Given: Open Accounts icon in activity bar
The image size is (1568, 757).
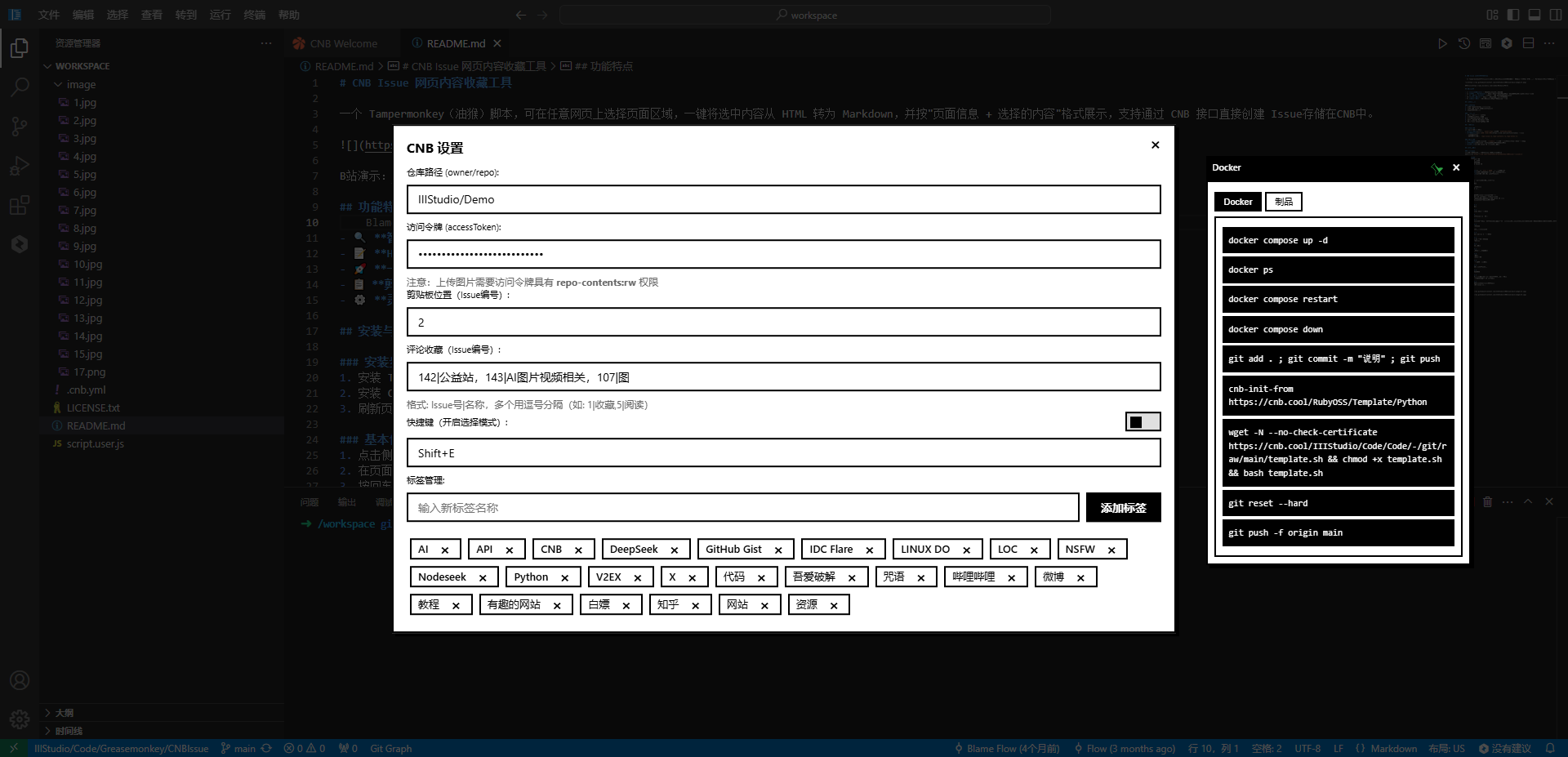Looking at the screenshot, I should 20,680.
